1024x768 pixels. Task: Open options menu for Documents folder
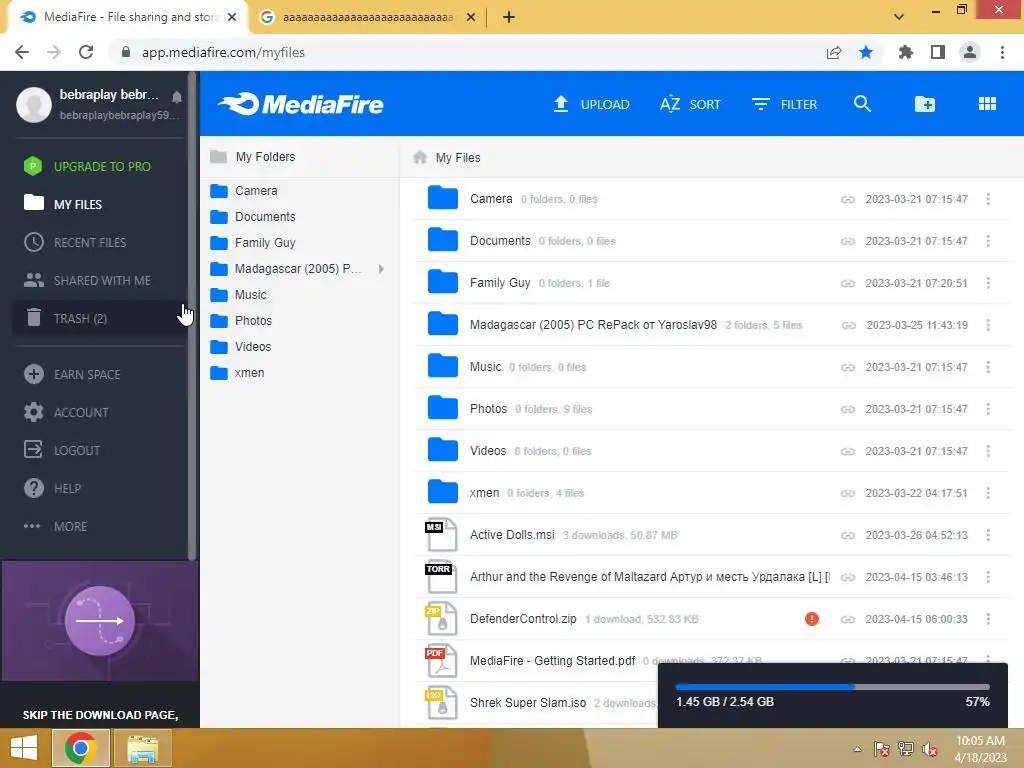[x=988, y=241]
